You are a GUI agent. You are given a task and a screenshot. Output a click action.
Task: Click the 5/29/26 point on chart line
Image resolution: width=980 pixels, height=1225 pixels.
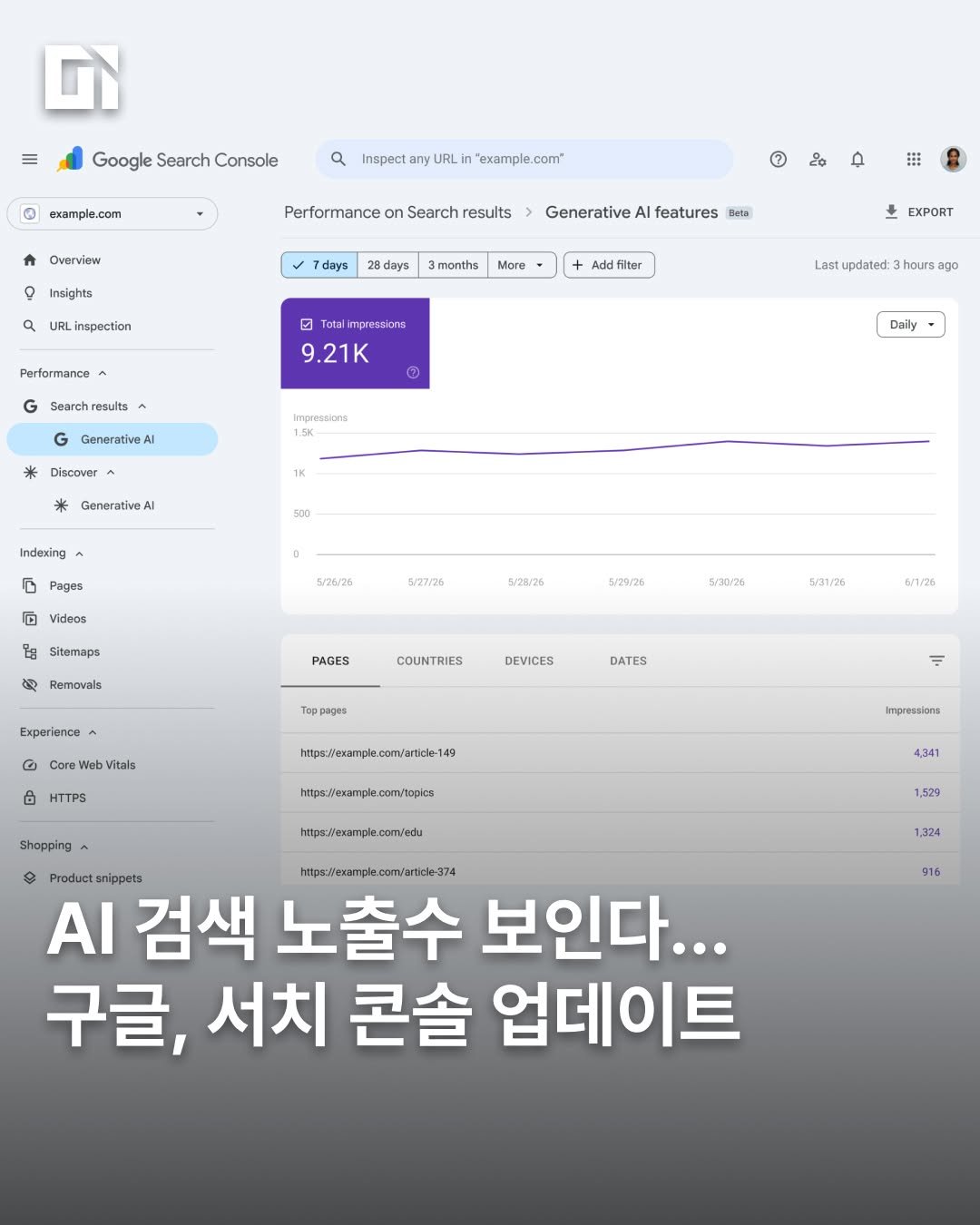click(x=626, y=450)
